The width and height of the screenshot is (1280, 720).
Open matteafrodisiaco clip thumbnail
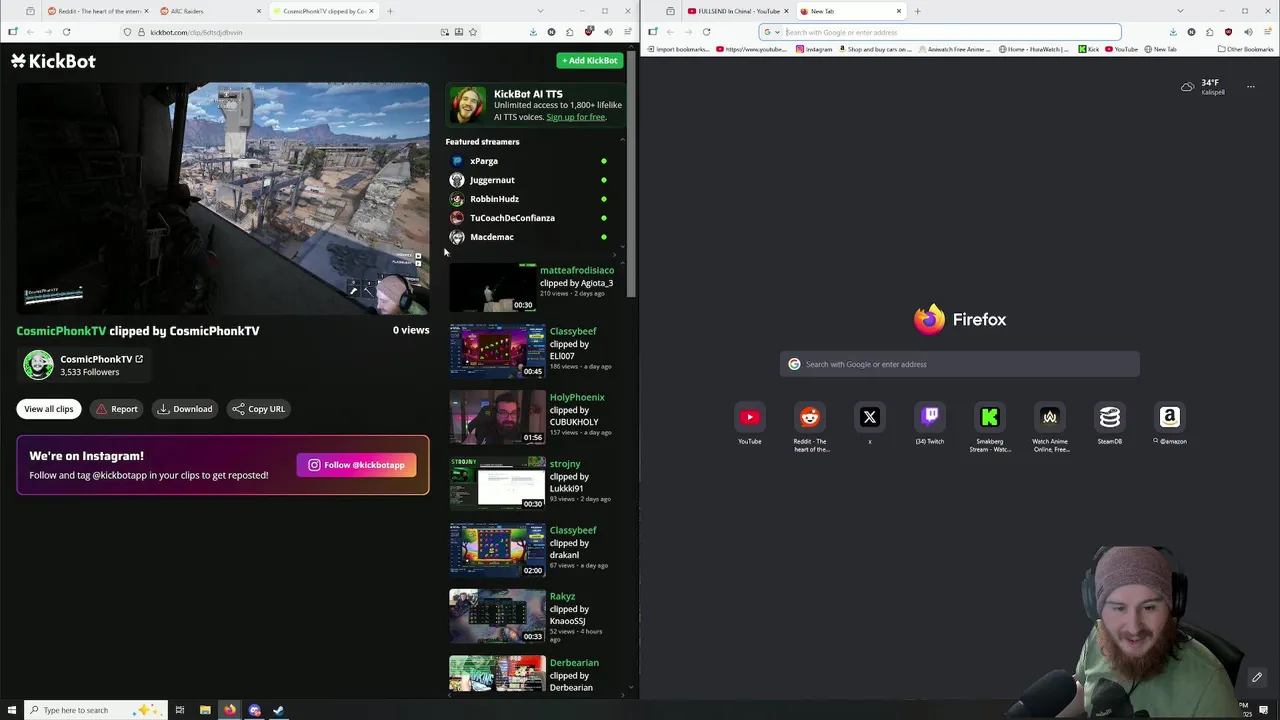coord(493,288)
